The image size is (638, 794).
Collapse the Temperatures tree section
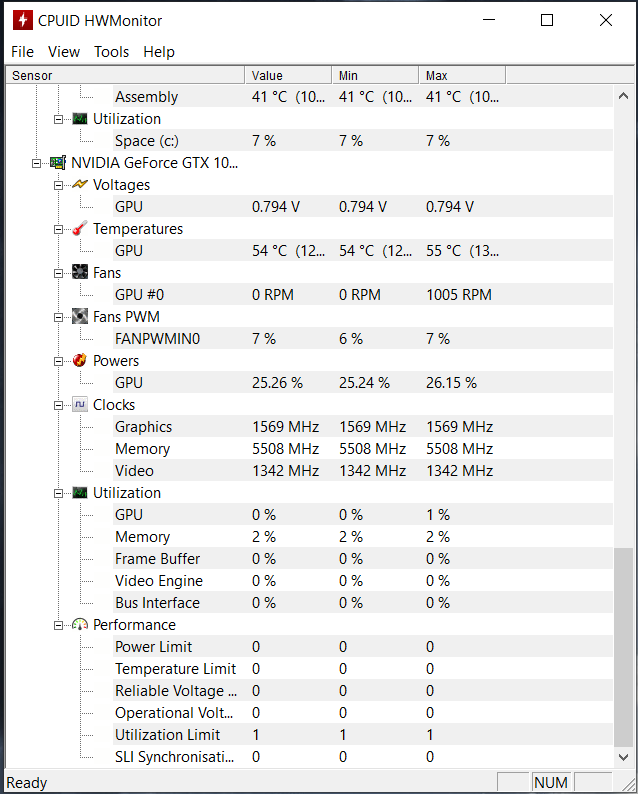[x=59, y=229]
